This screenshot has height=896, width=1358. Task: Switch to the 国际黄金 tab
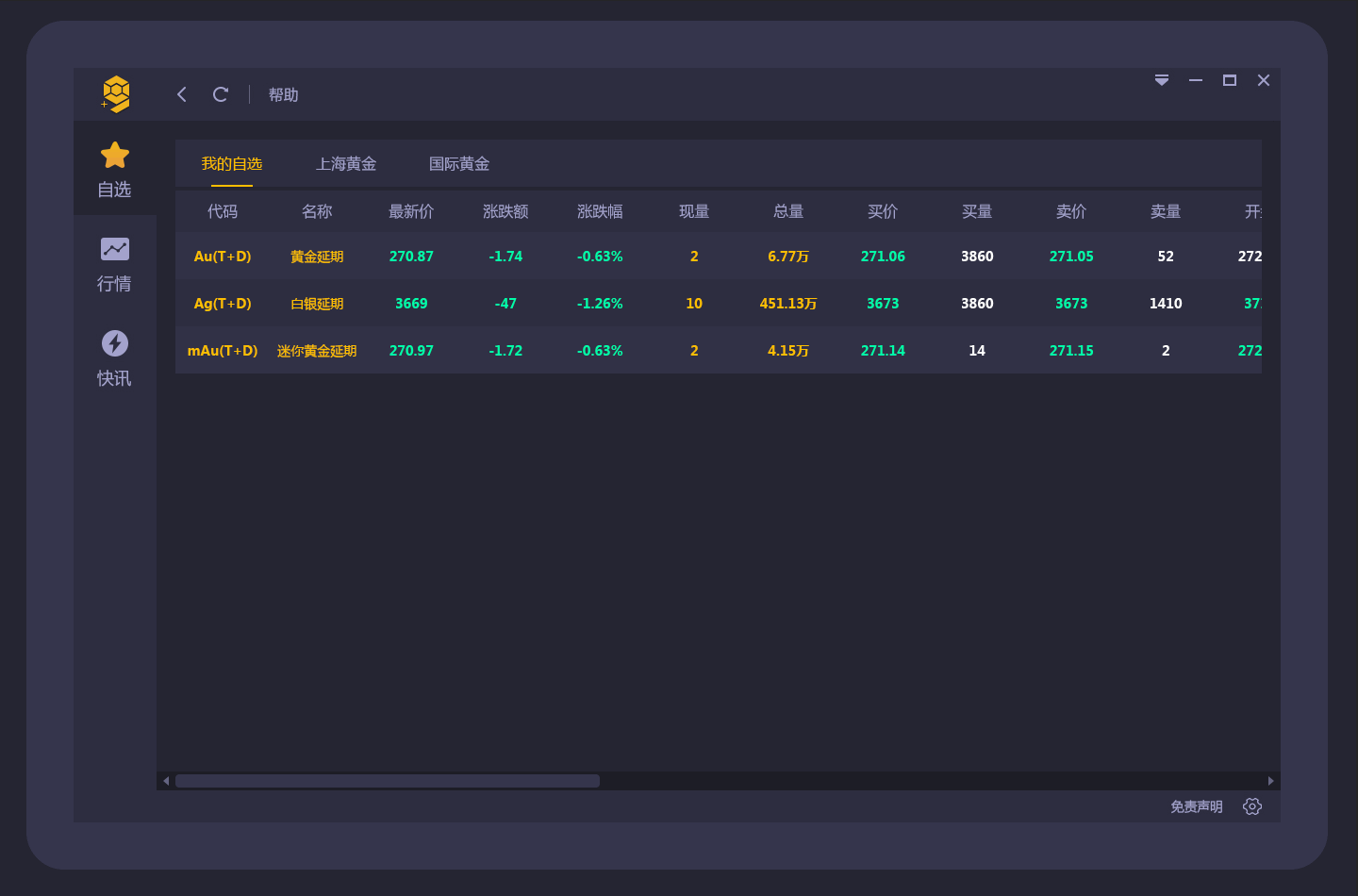pyautogui.click(x=459, y=164)
